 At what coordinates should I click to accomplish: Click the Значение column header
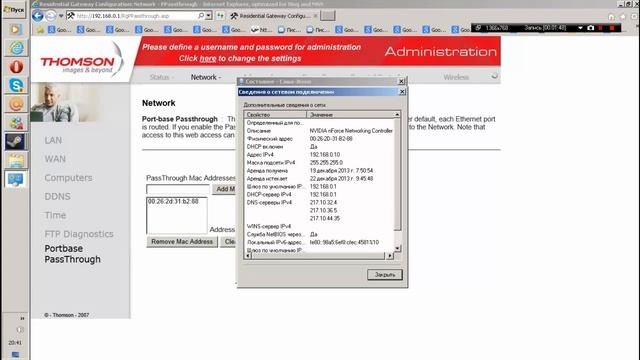(350, 115)
